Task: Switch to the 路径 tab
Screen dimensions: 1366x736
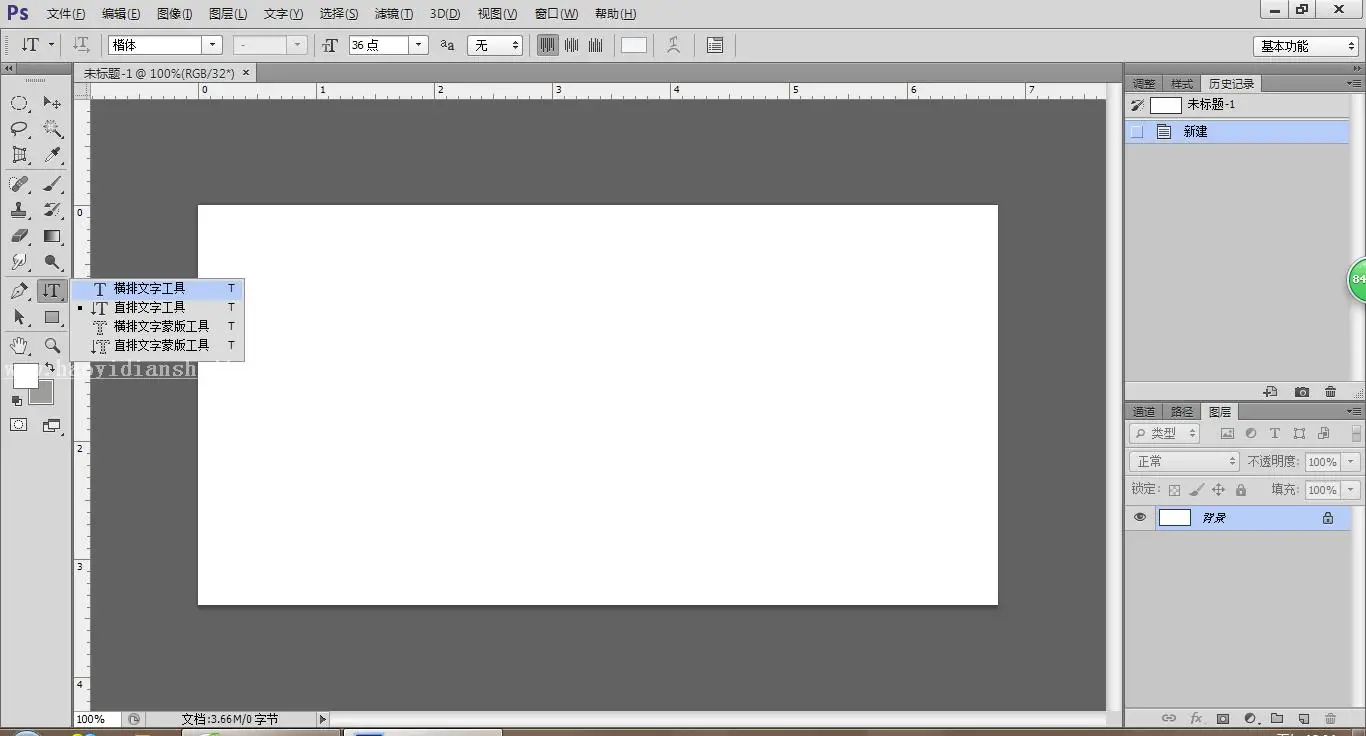Action: pyautogui.click(x=1182, y=412)
